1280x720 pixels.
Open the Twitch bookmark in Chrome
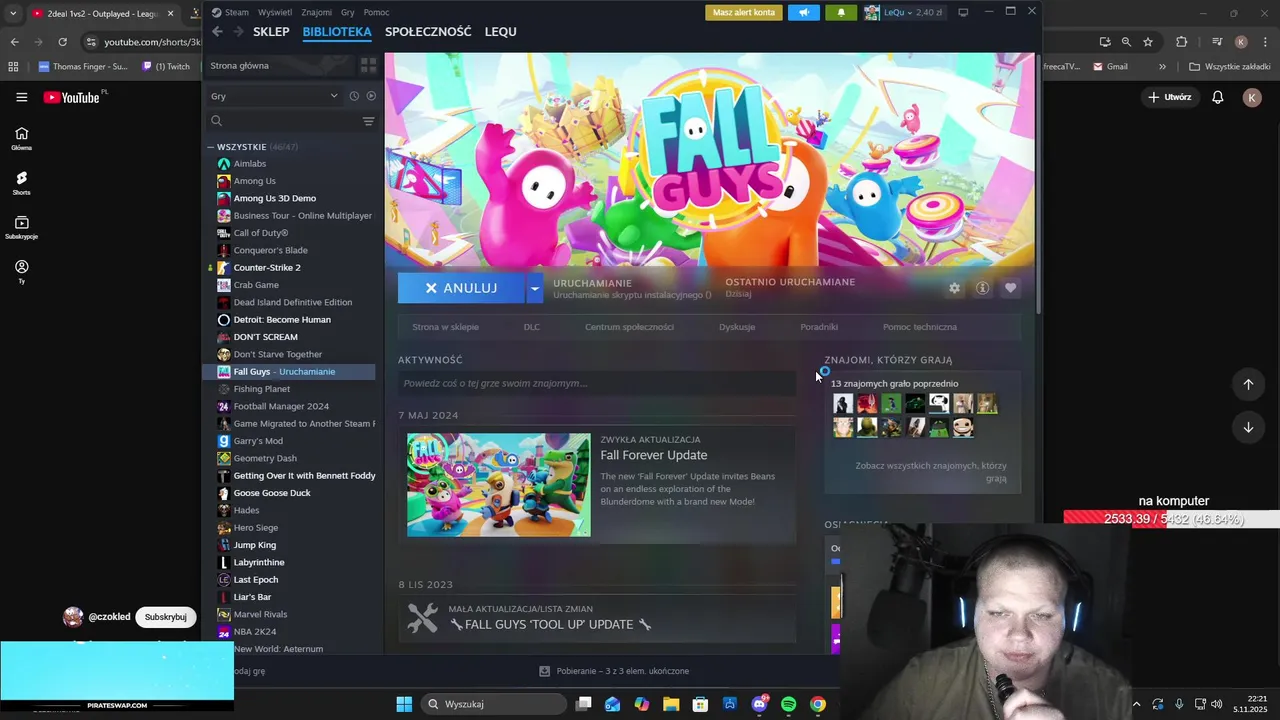click(166, 67)
